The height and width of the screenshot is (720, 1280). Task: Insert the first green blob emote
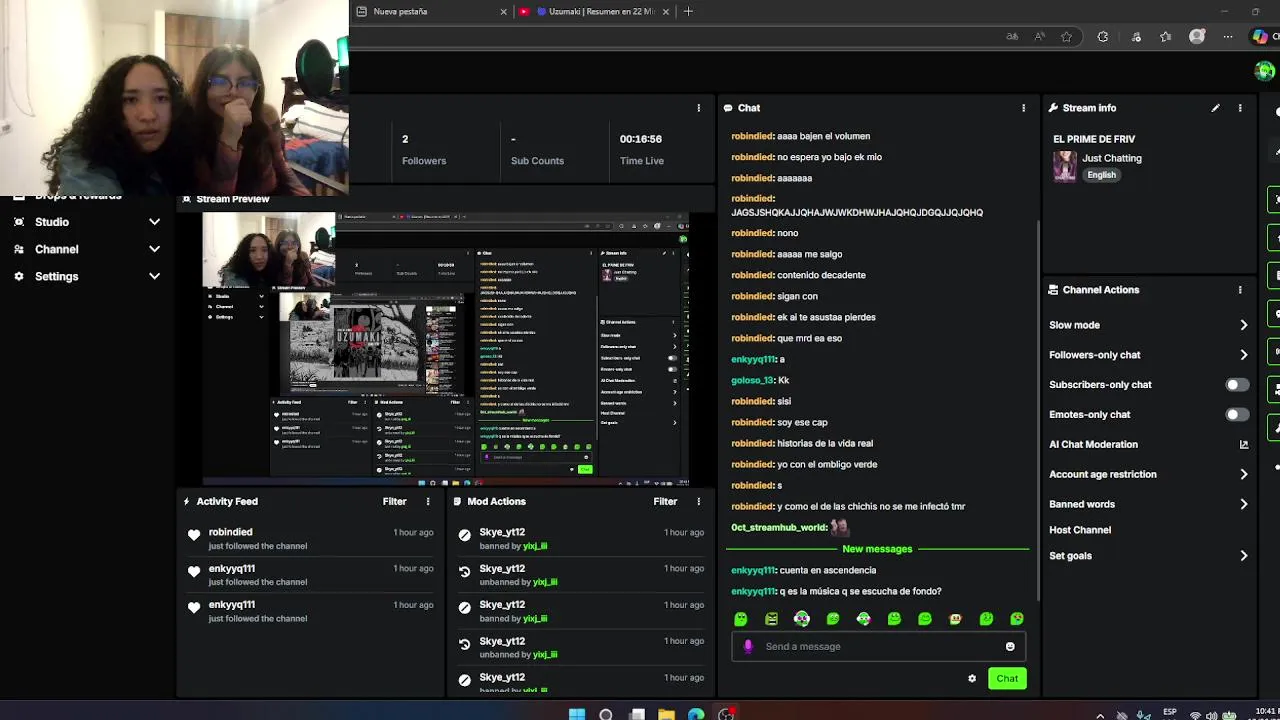(x=741, y=619)
